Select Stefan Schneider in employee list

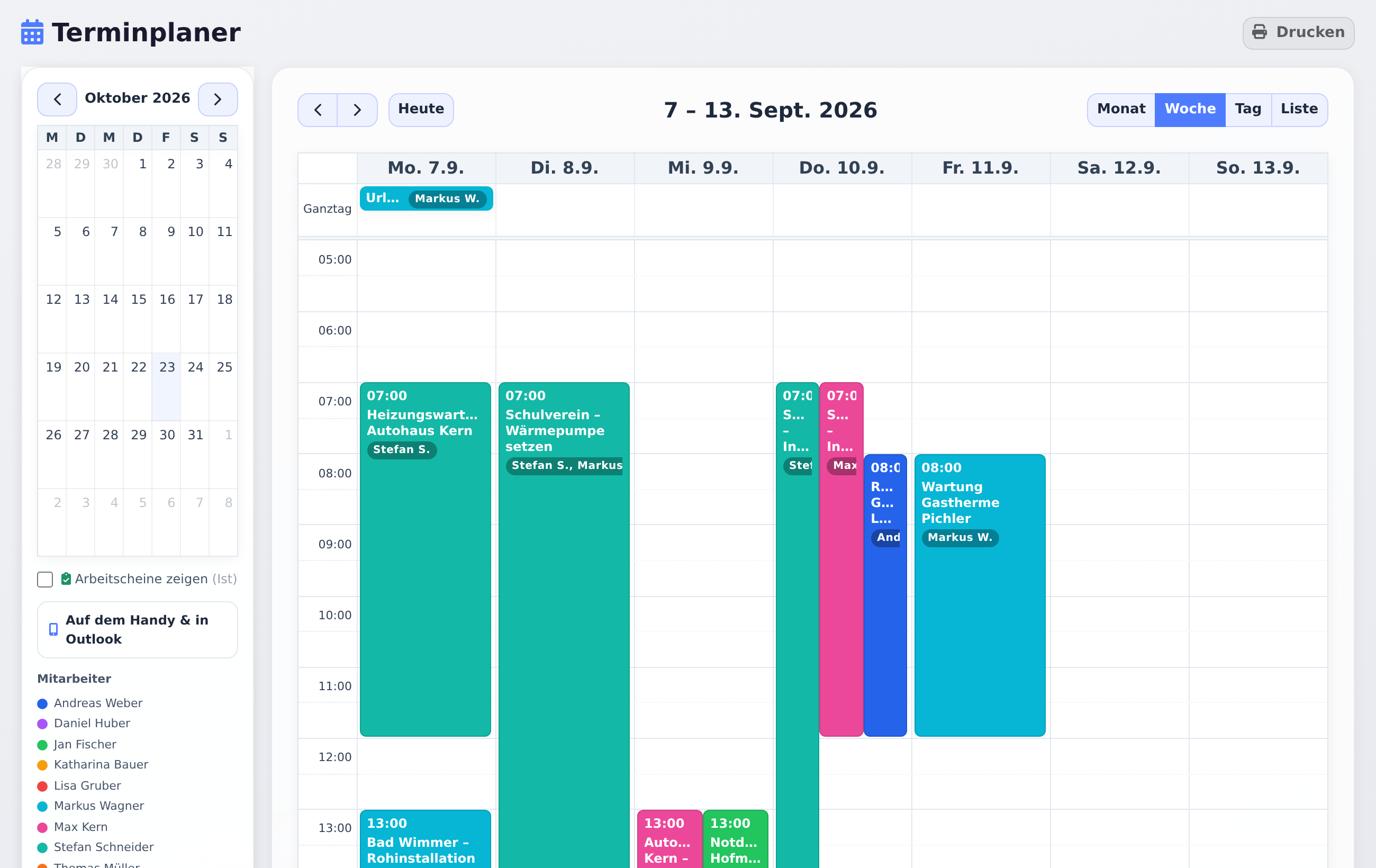103,847
